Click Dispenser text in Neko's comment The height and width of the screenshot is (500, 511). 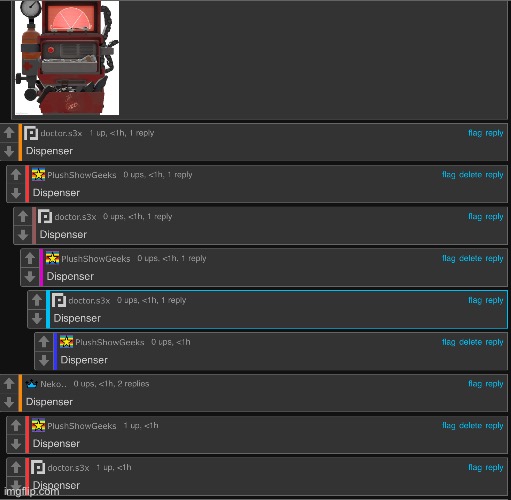pyautogui.click(x=49, y=402)
